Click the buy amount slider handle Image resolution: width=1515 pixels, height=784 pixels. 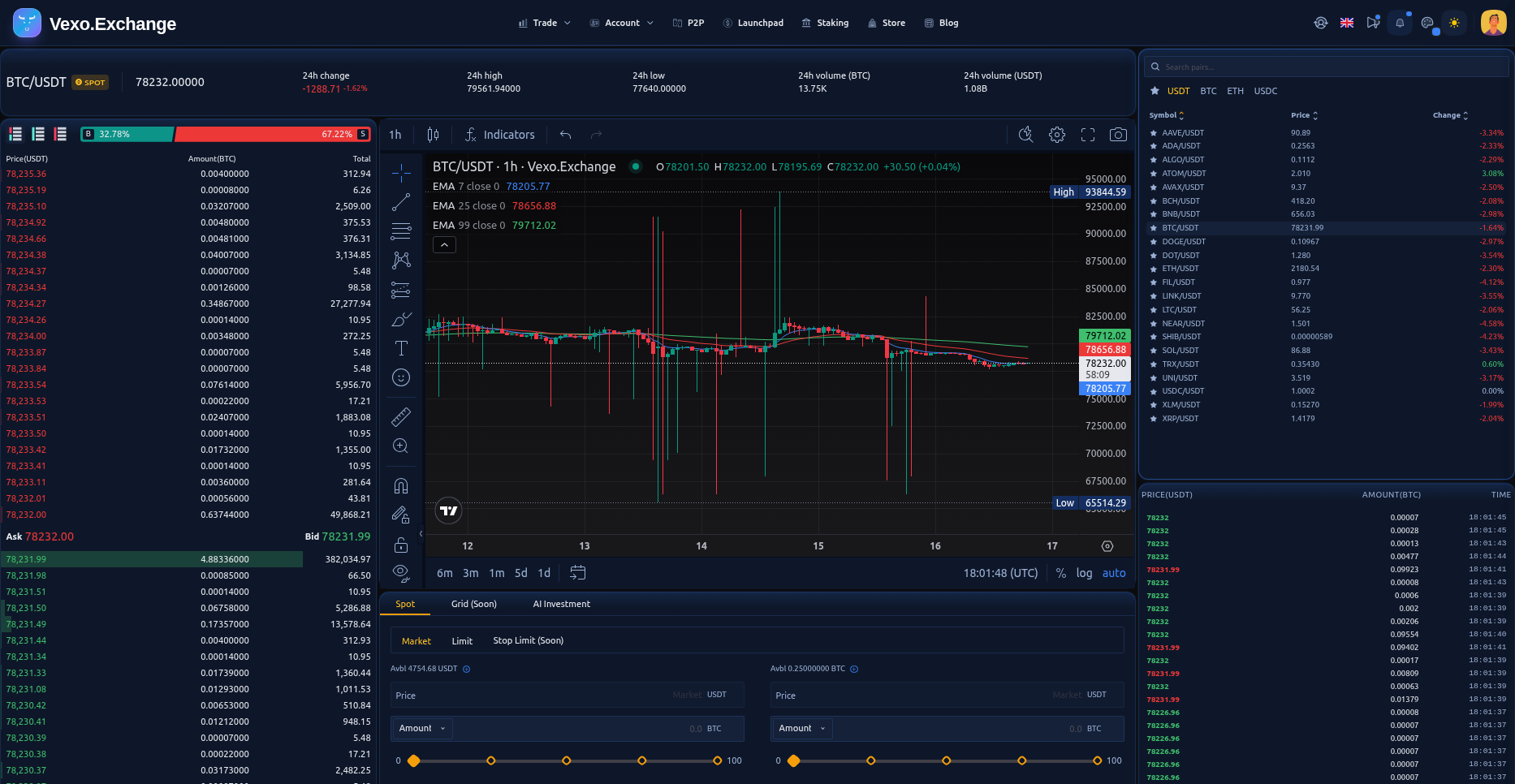(414, 761)
